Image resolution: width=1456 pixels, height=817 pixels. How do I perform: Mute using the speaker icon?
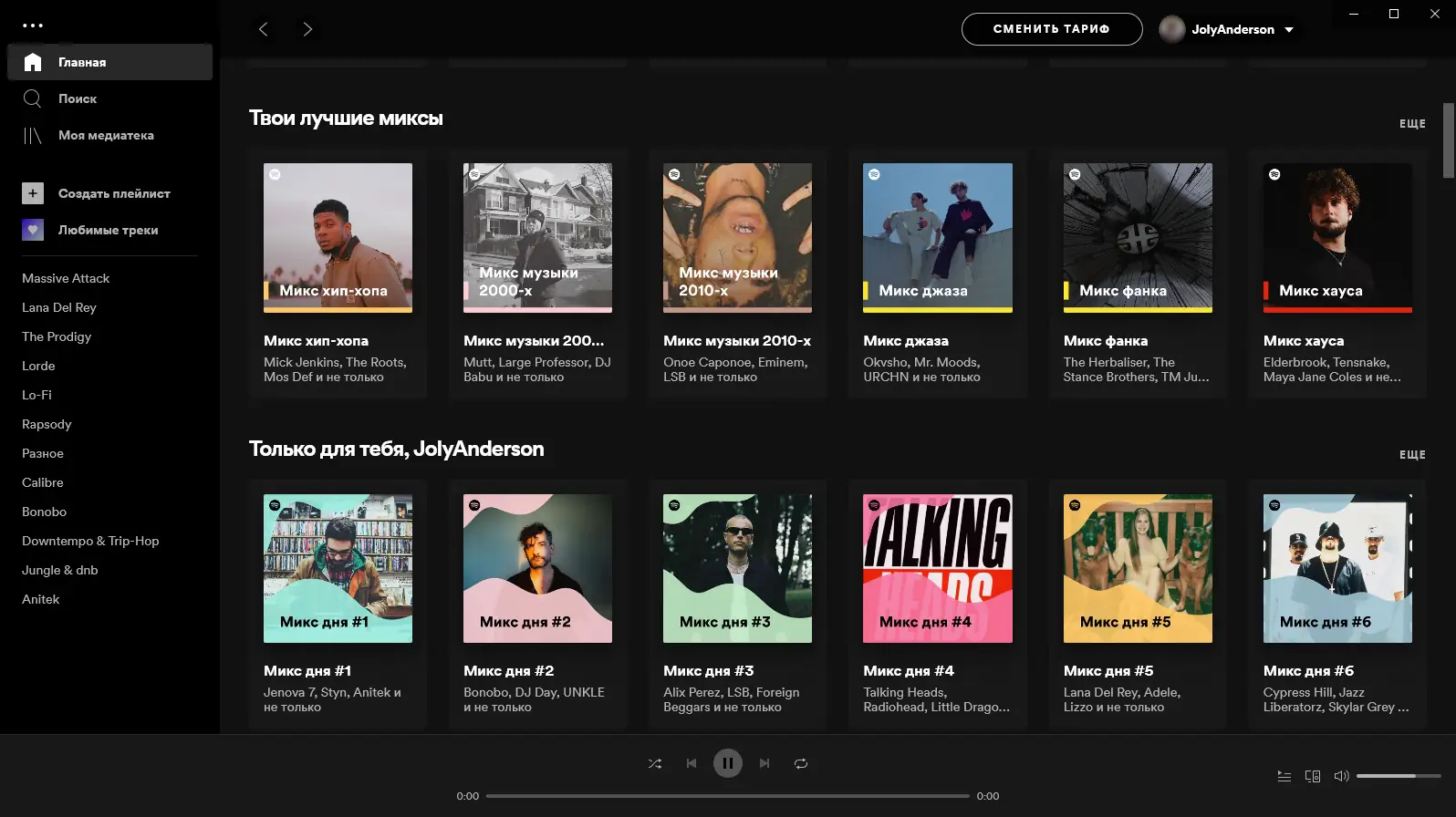(x=1341, y=776)
